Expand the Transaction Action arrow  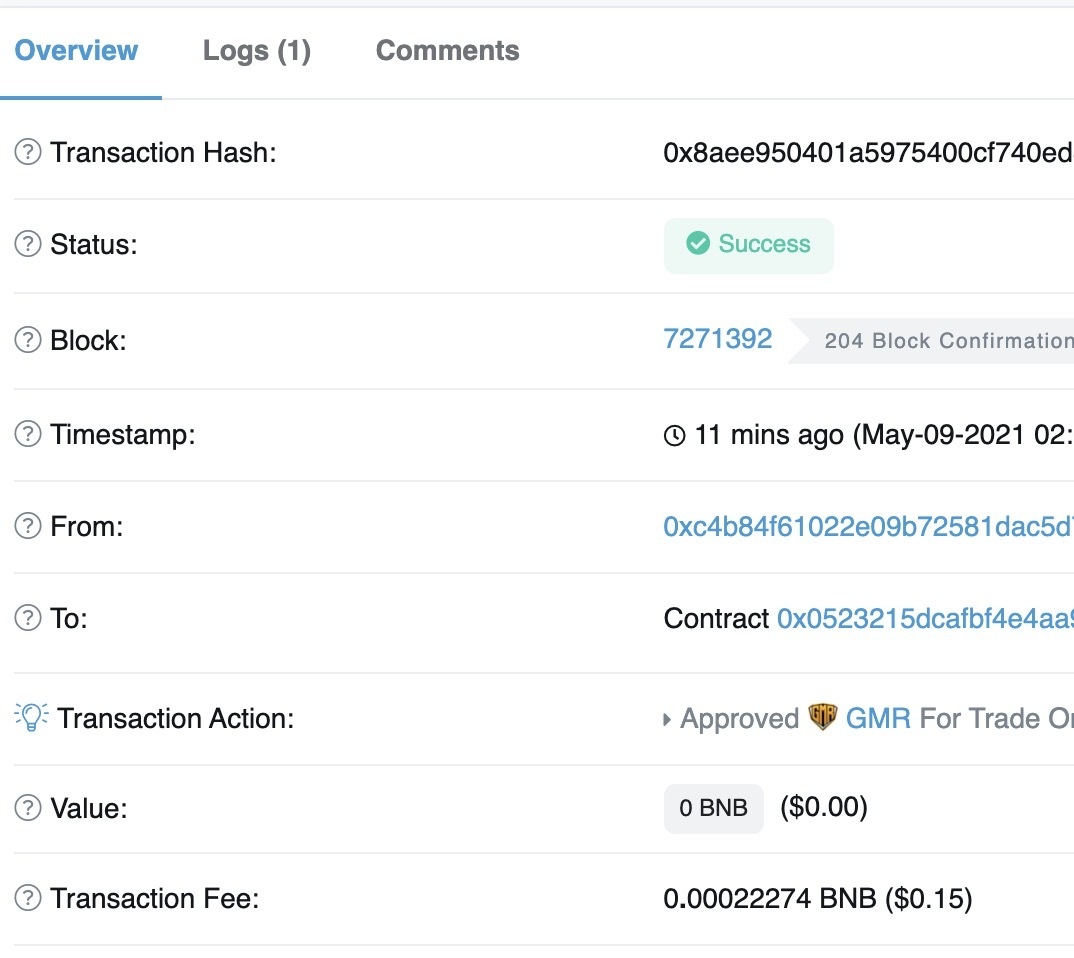(x=667, y=719)
